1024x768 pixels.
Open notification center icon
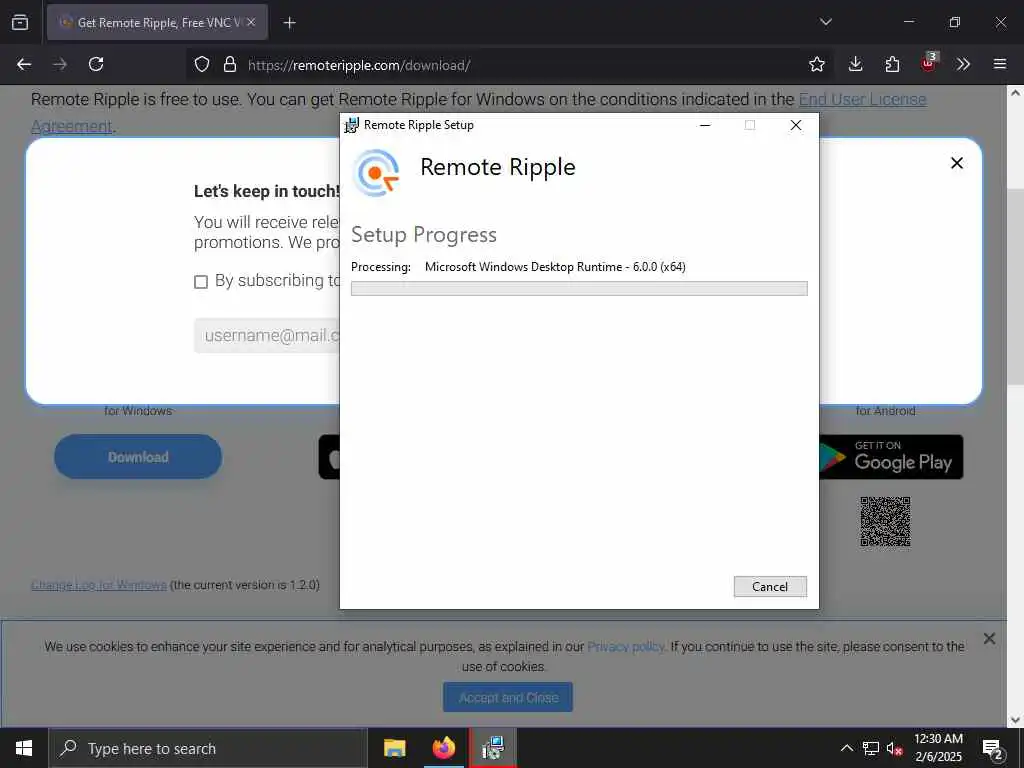coord(993,749)
